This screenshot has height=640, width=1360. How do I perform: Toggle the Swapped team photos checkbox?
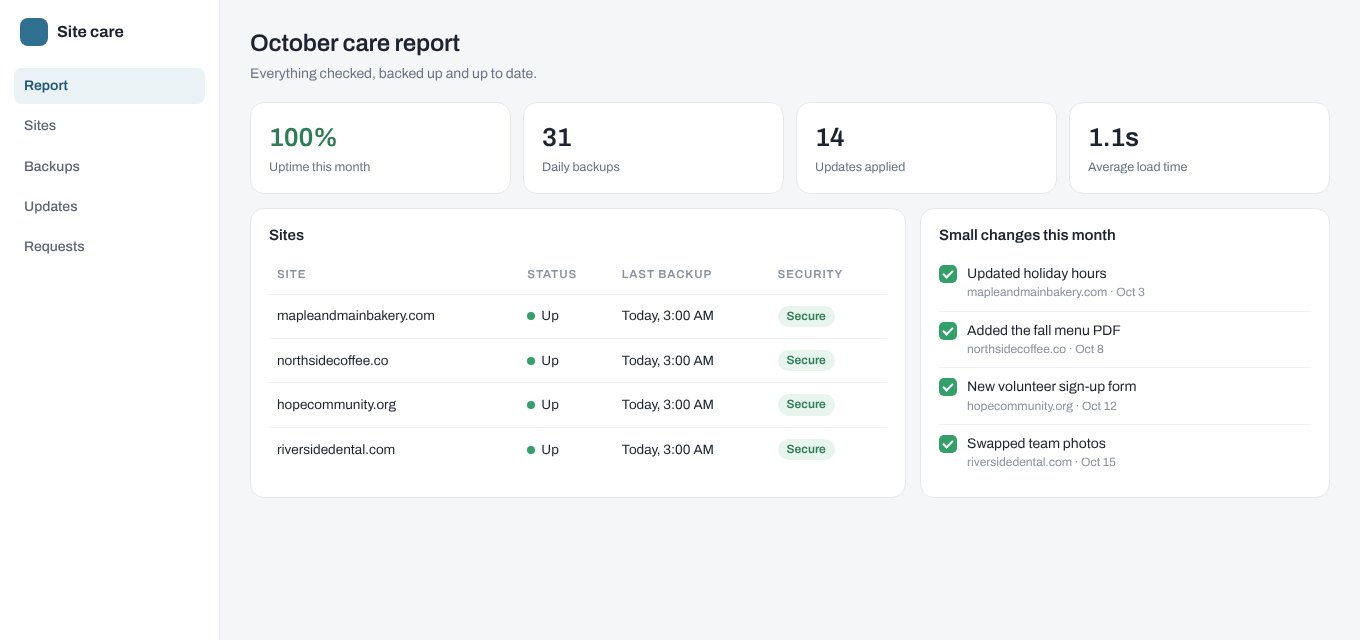point(948,443)
